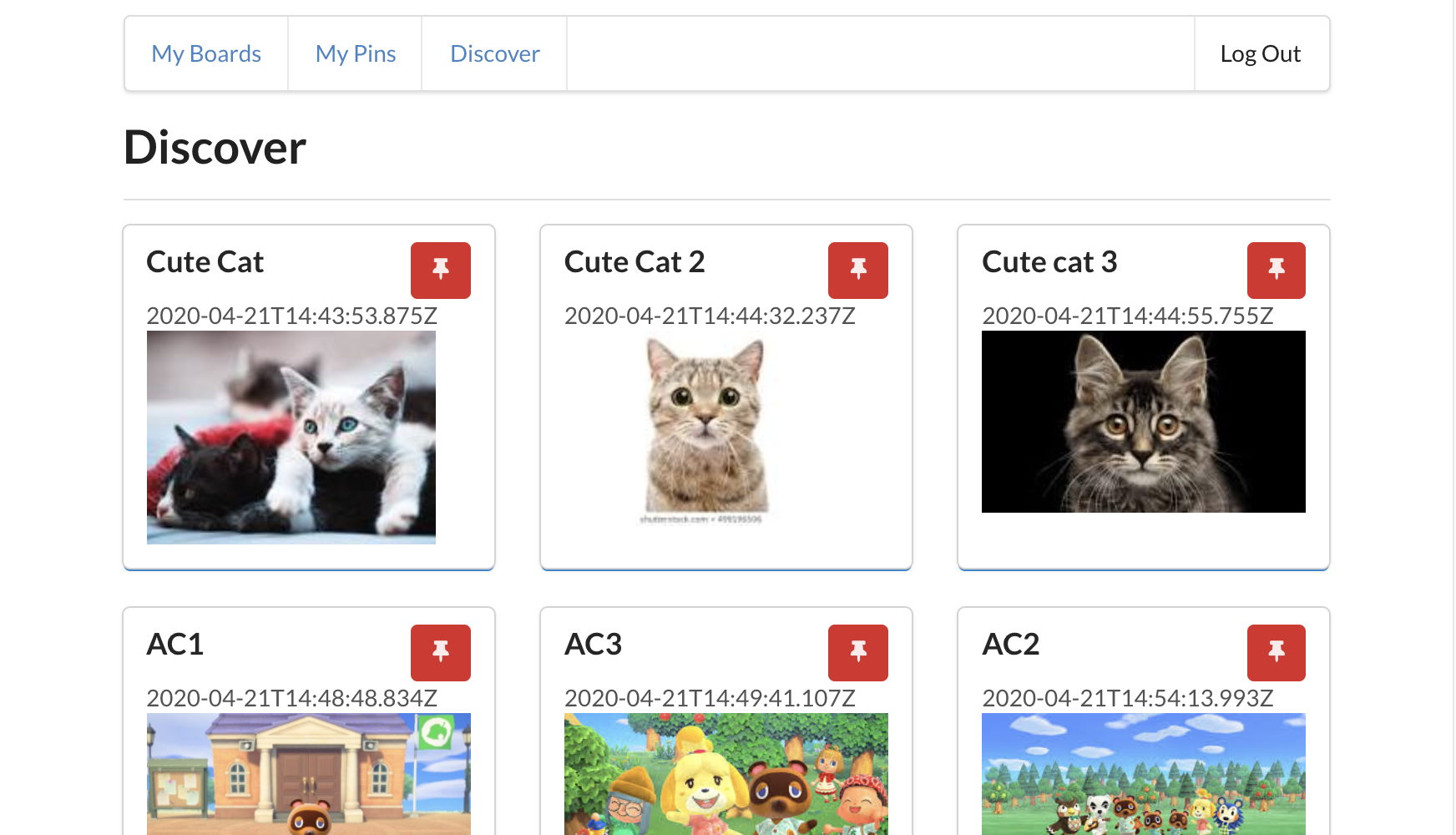Select the Cute Cat 2 title
The height and width of the screenshot is (835, 1456).
point(634,262)
